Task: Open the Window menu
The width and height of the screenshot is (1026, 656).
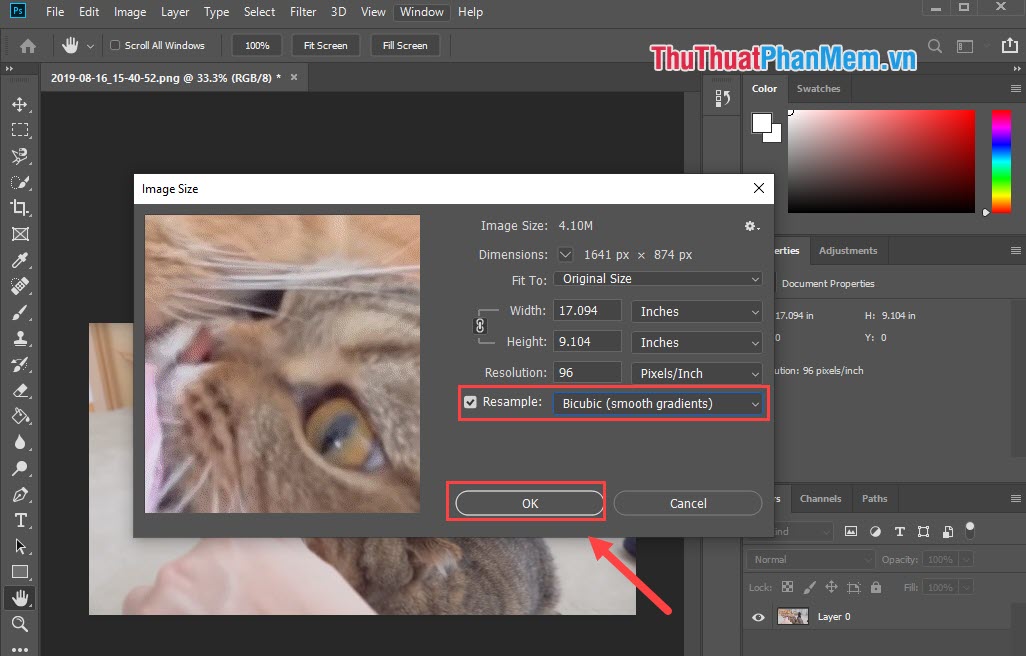Action: tap(421, 12)
